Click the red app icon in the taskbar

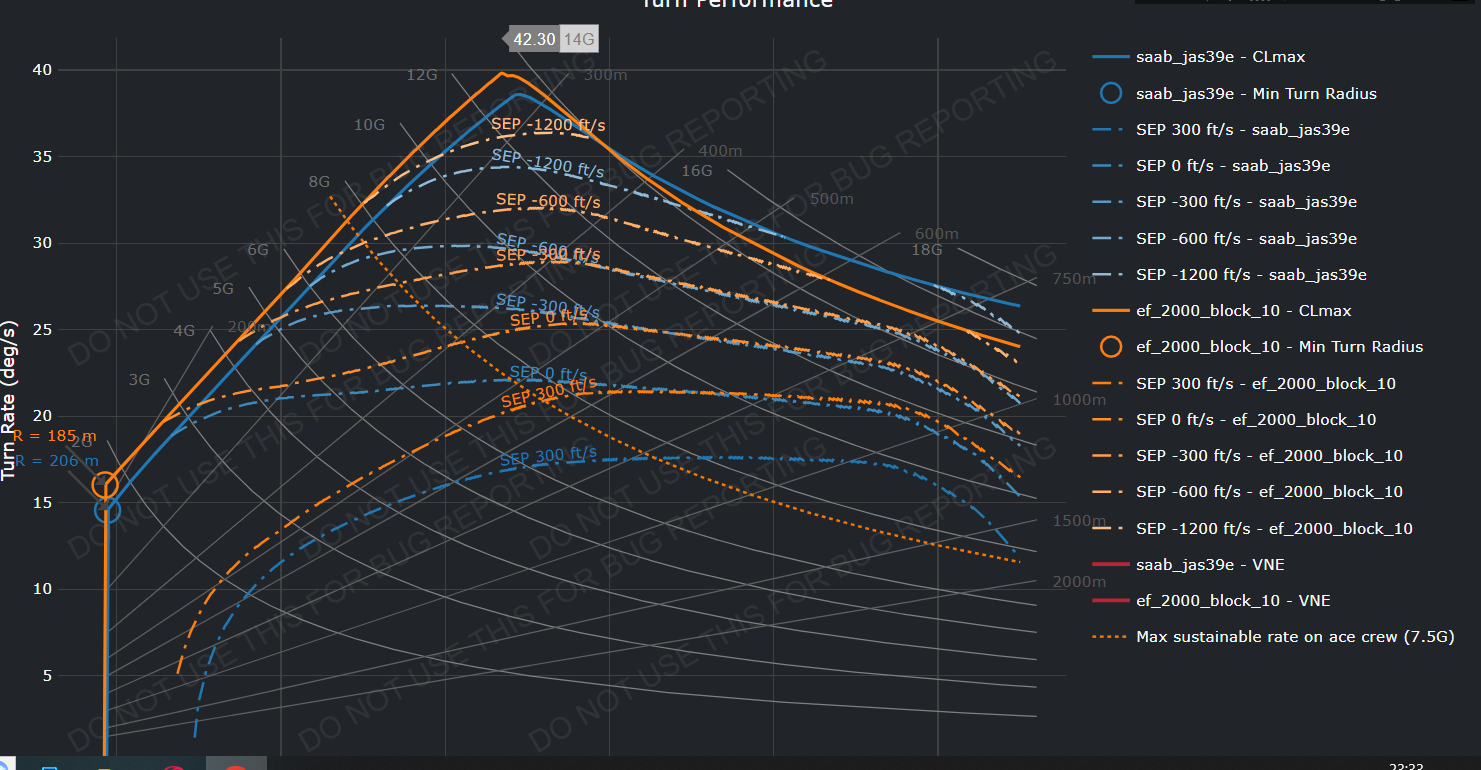tap(235, 765)
